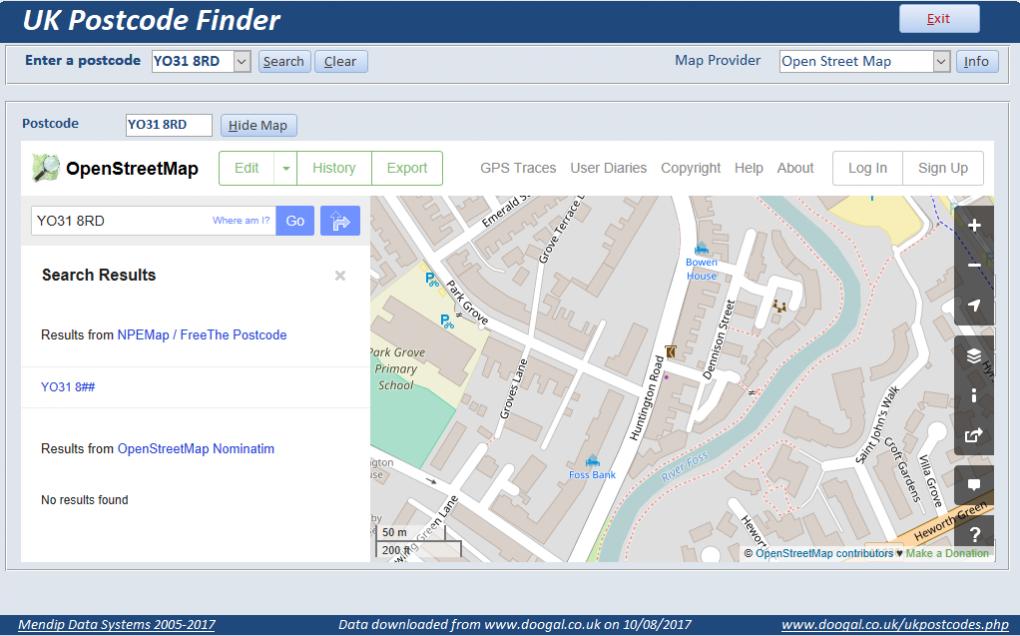The image size is (1020, 636).
Task: Click the query features question mark icon
Action: (x=974, y=535)
